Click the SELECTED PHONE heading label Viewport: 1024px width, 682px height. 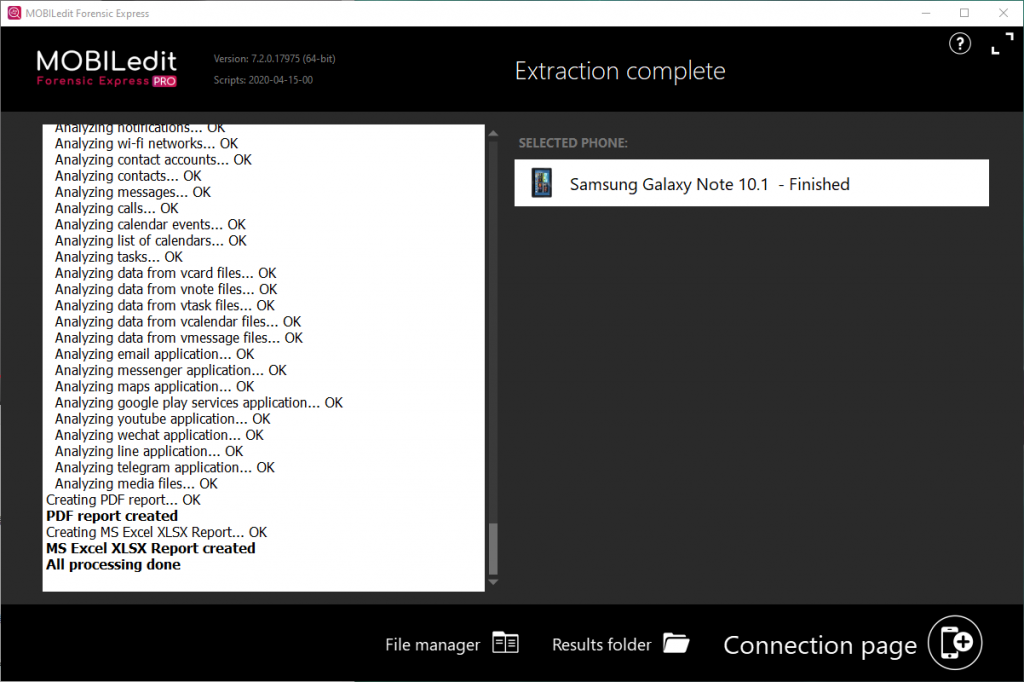click(573, 143)
